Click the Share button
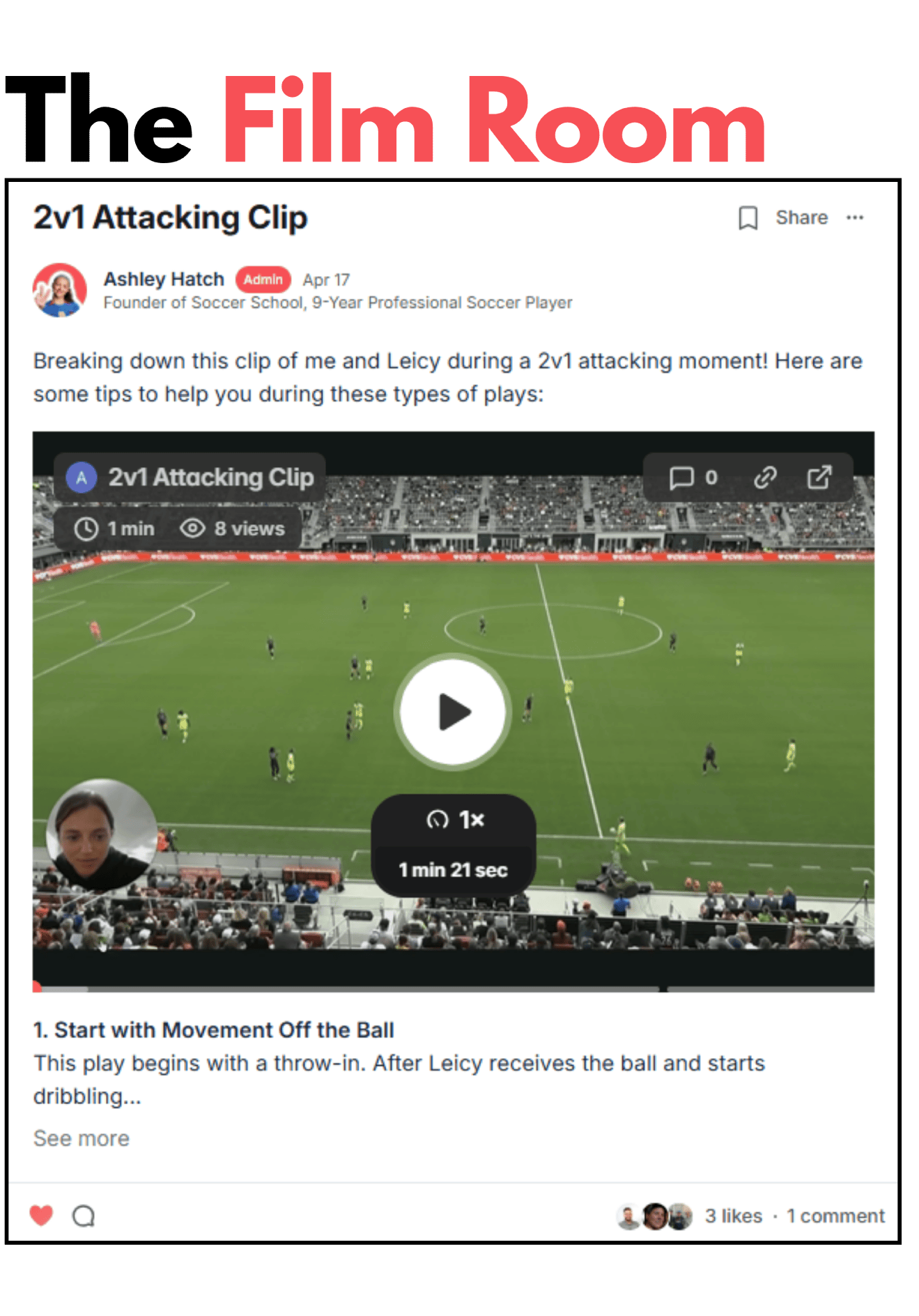919x1316 pixels. [802, 217]
